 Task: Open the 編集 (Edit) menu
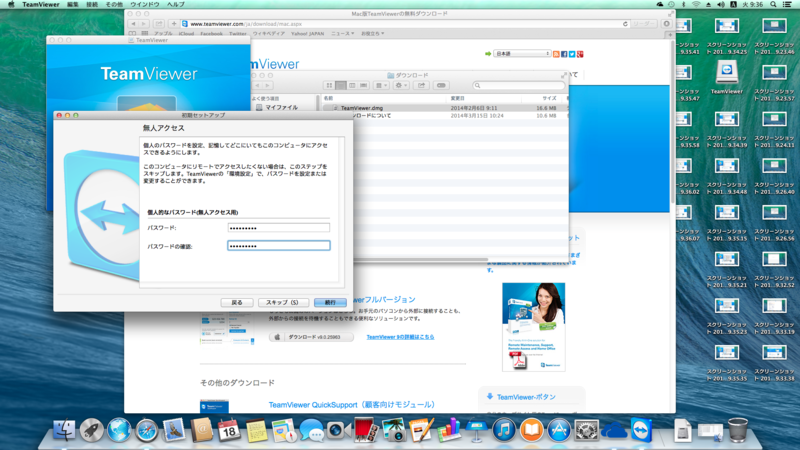73,4
